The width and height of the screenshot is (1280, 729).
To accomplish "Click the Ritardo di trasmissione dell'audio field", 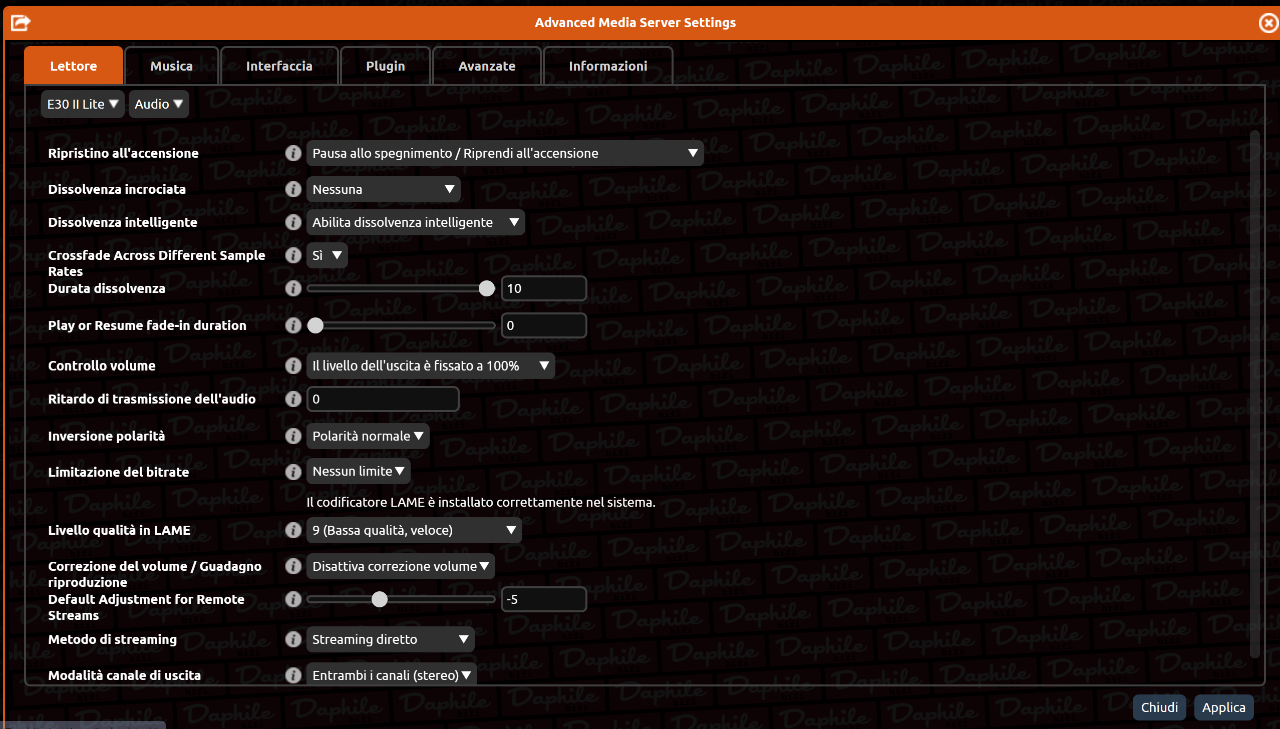I will 383,399.
